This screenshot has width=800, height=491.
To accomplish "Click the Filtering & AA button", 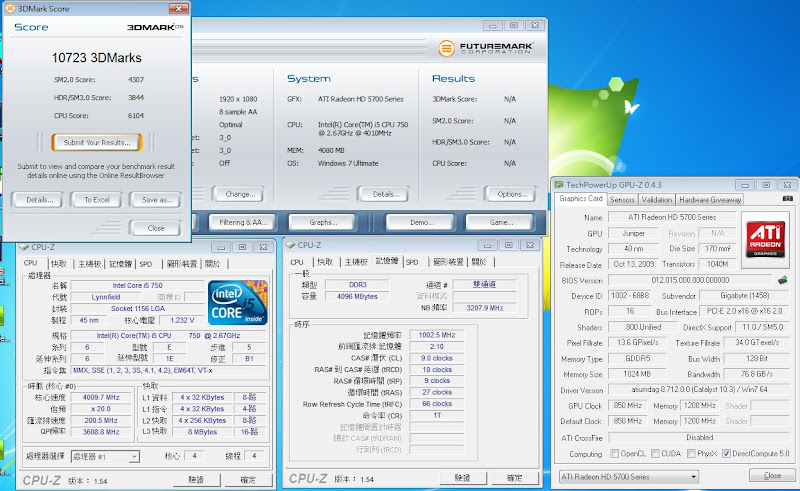I will tap(243, 223).
